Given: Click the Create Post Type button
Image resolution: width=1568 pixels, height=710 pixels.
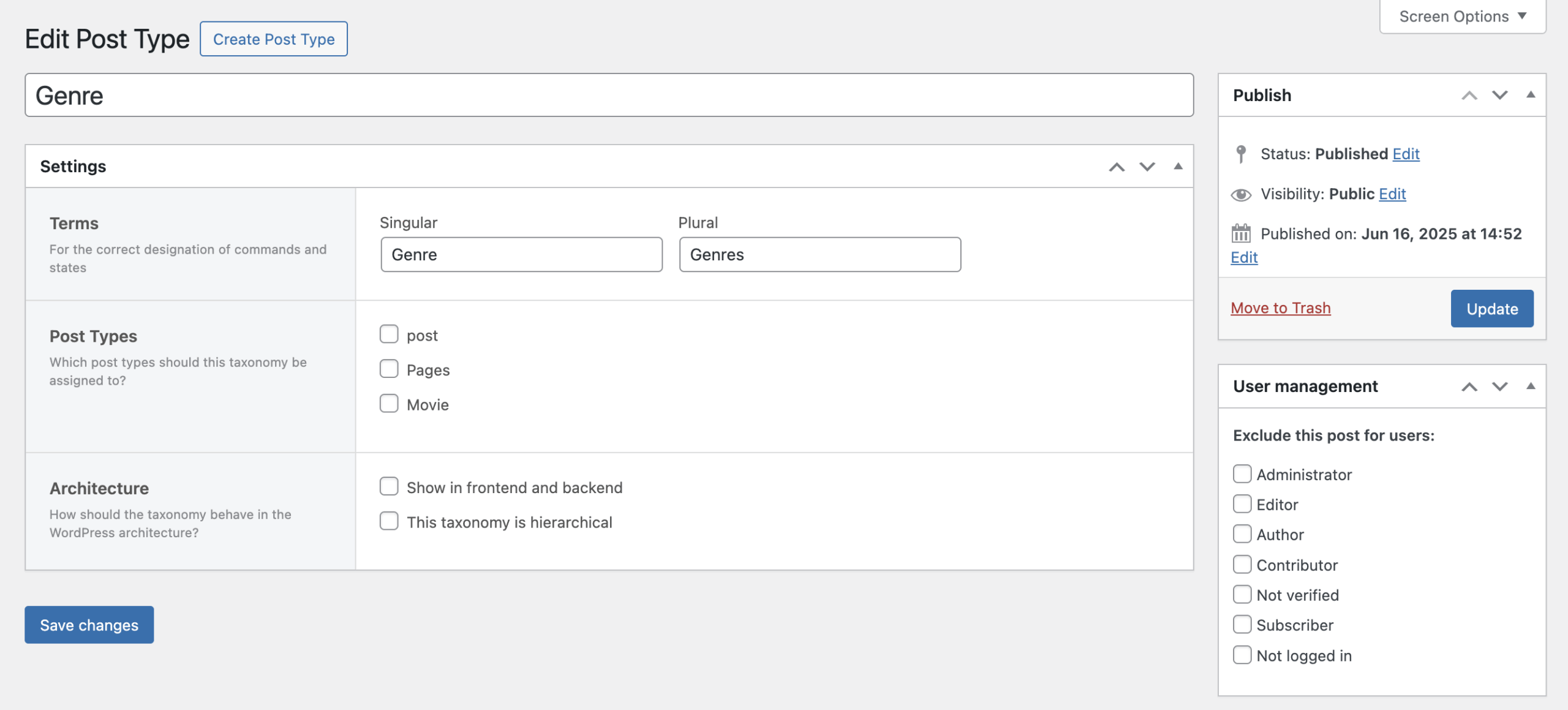Looking at the screenshot, I should coord(273,39).
